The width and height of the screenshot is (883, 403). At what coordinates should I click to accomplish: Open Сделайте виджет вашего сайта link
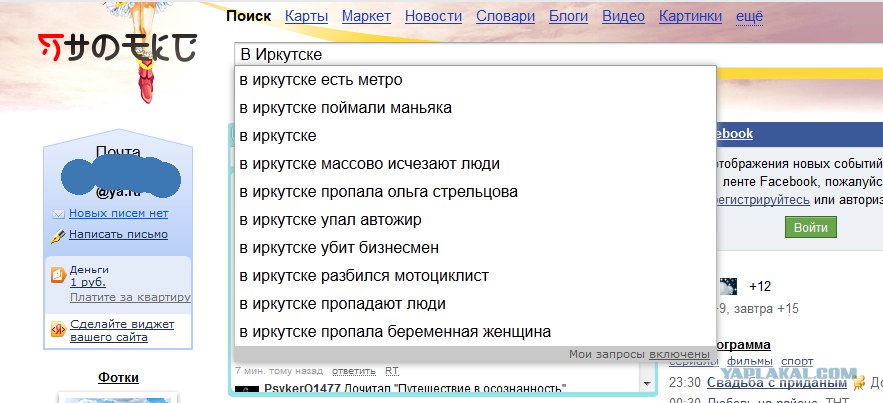(122, 331)
